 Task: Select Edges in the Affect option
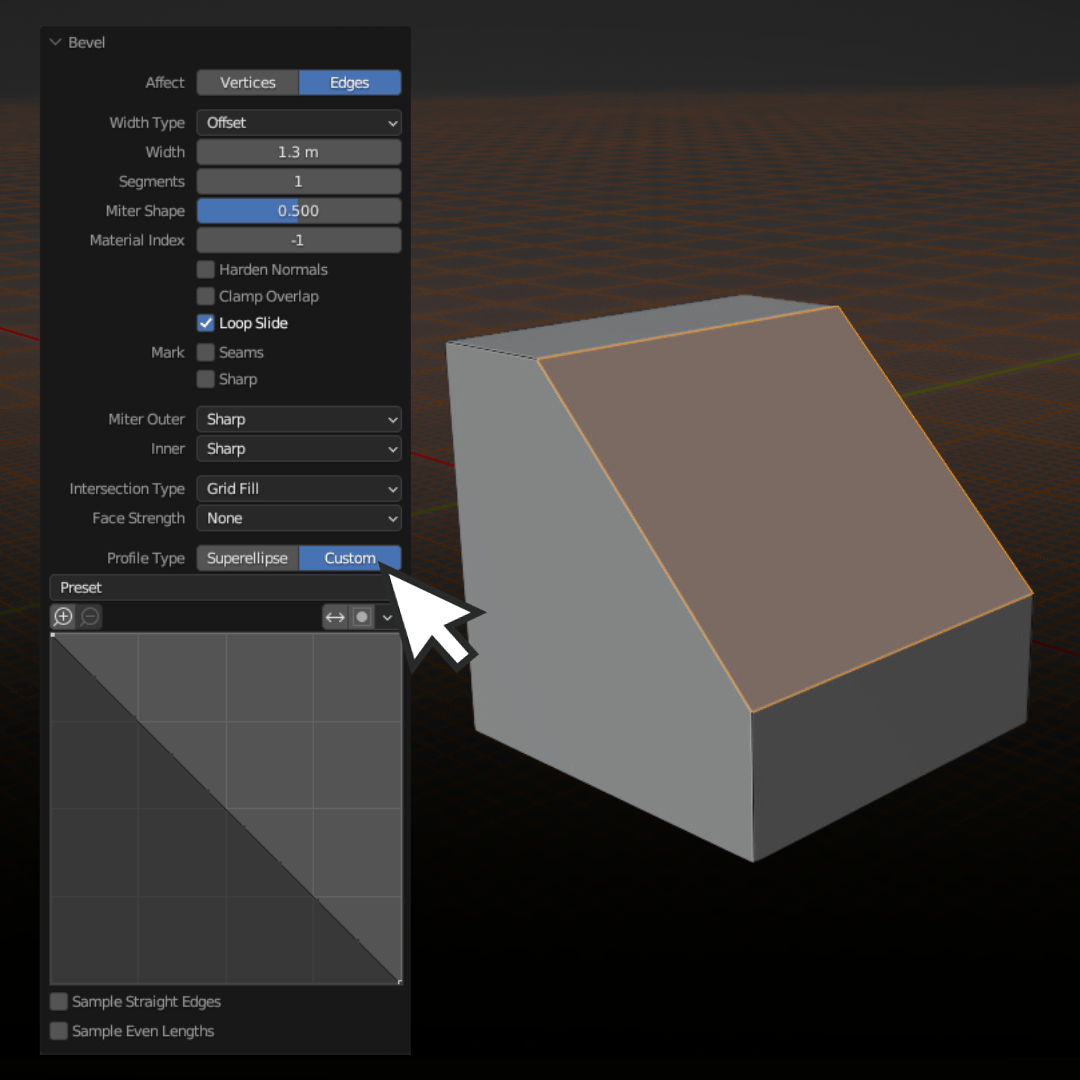(350, 83)
